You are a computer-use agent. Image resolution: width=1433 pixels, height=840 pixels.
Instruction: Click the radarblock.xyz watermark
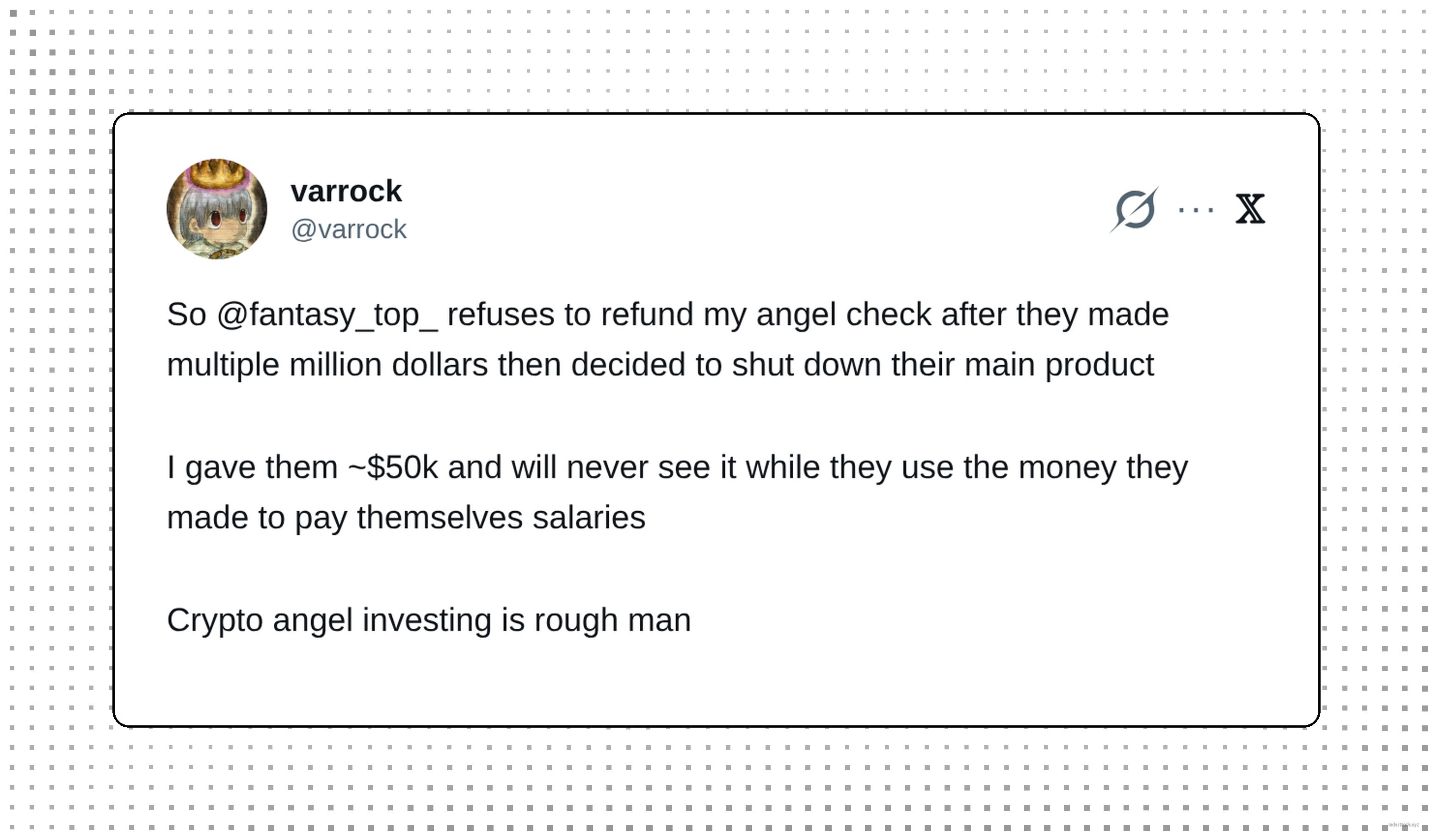(x=1404, y=824)
